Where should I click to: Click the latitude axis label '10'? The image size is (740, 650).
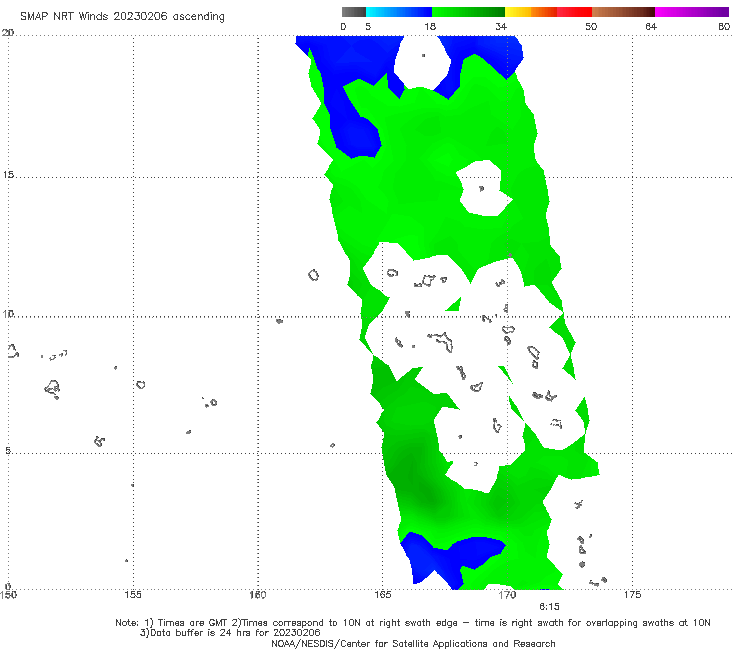(8, 313)
